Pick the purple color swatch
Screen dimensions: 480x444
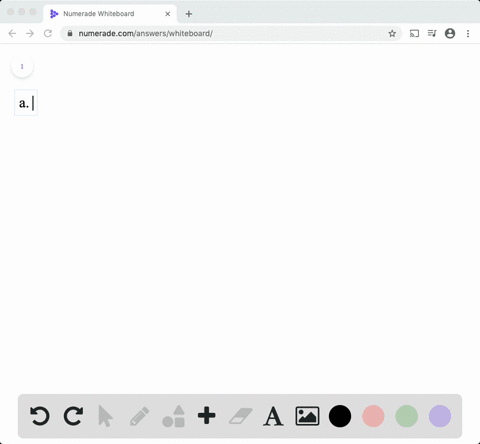pos(440,416)
